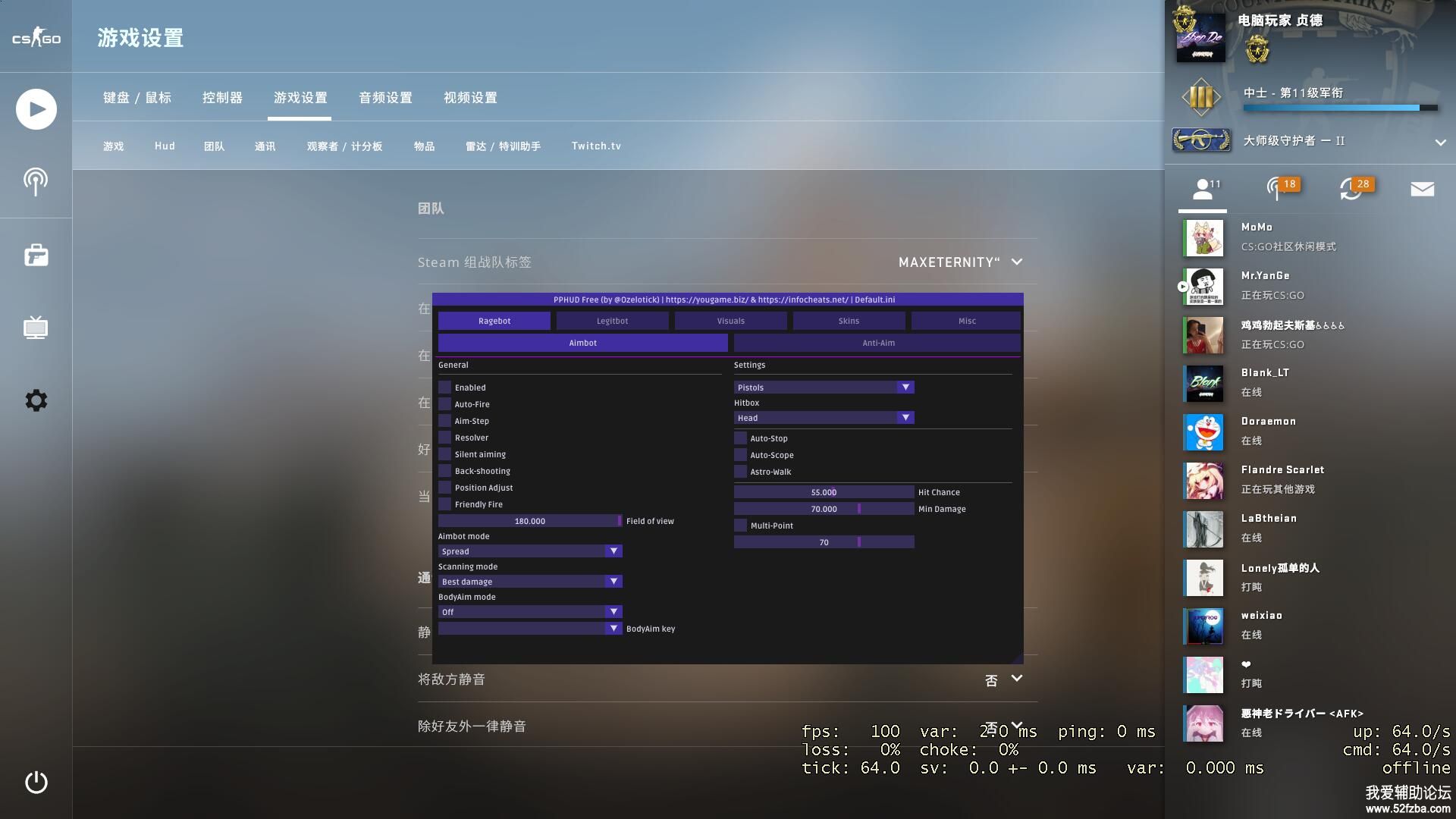Select the Anti-Aim section button

click(x=877, y=343)
